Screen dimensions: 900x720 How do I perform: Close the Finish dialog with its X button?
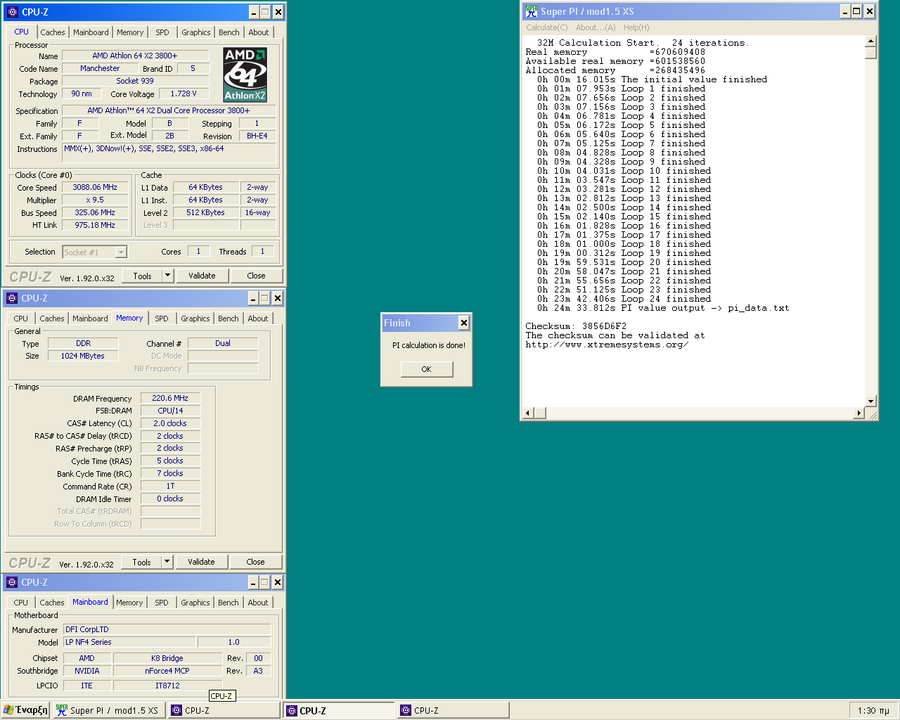(x=464, y=323)
